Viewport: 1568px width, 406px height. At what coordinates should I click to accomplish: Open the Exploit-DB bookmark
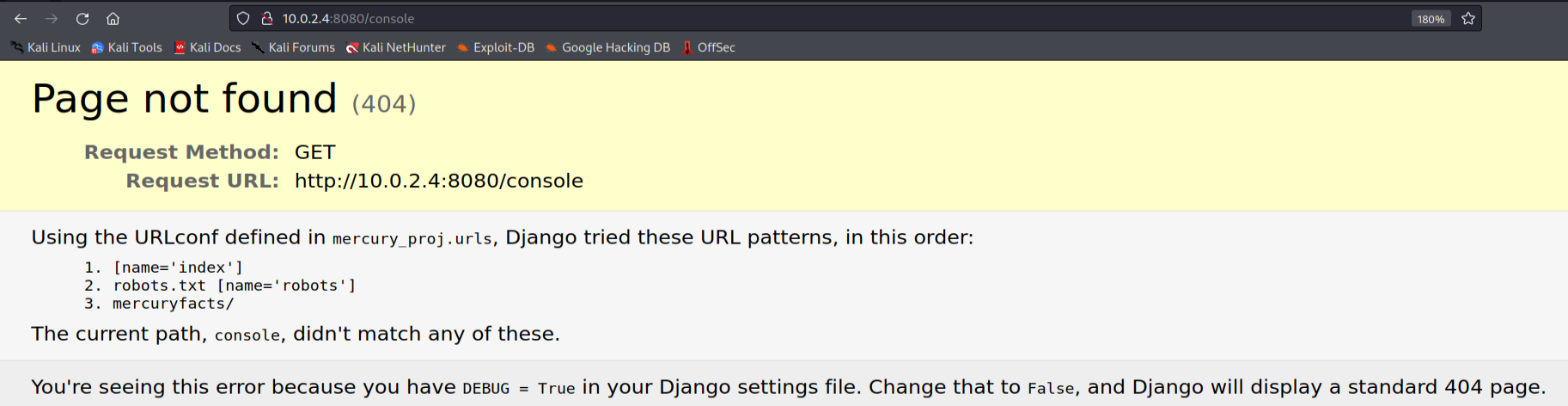(495, 47)
